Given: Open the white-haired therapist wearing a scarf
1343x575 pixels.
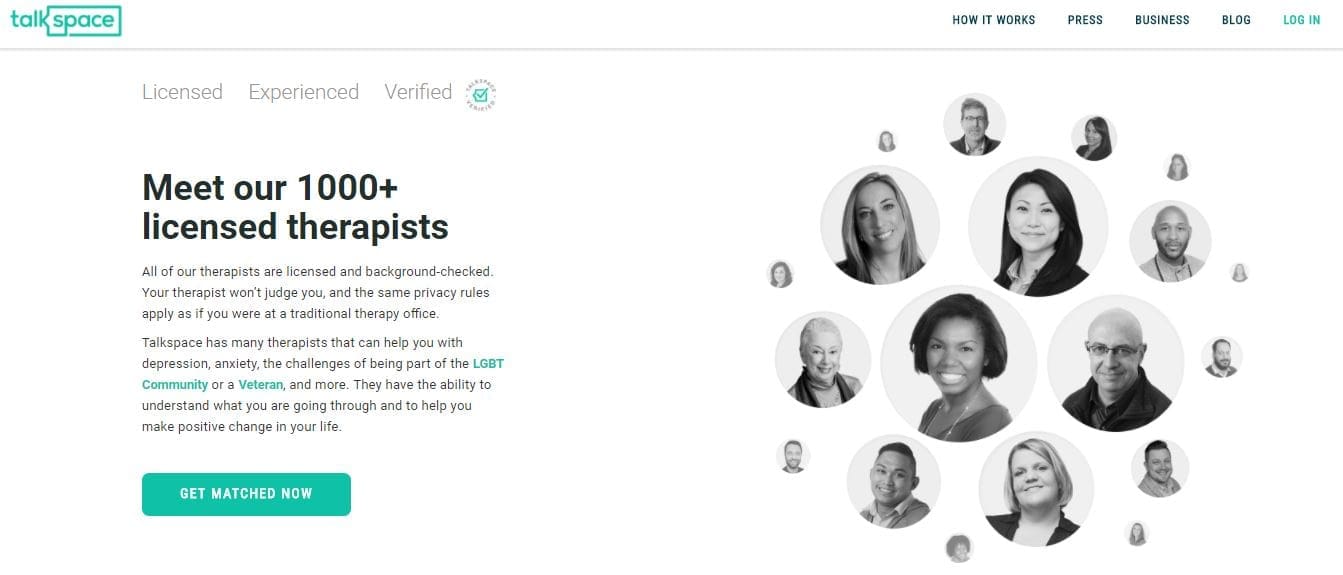Looking at the screenshot, I should (x=822, y=360).
